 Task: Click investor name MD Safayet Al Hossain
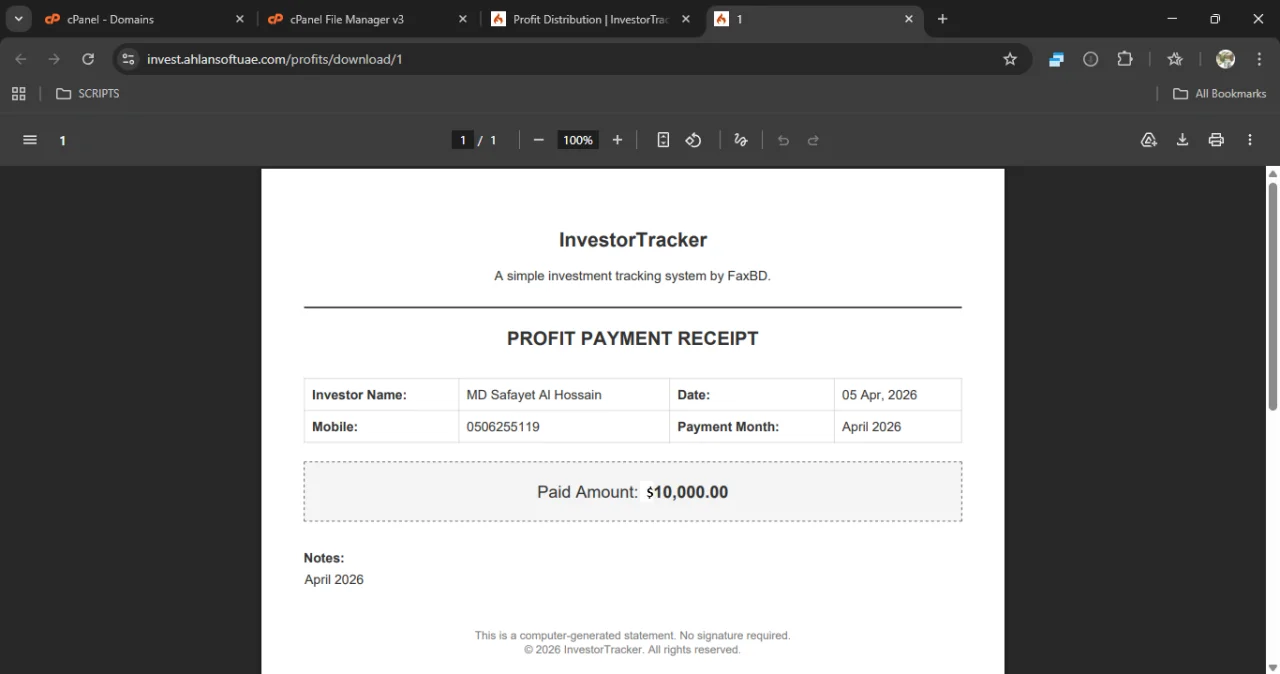[534, 395]
